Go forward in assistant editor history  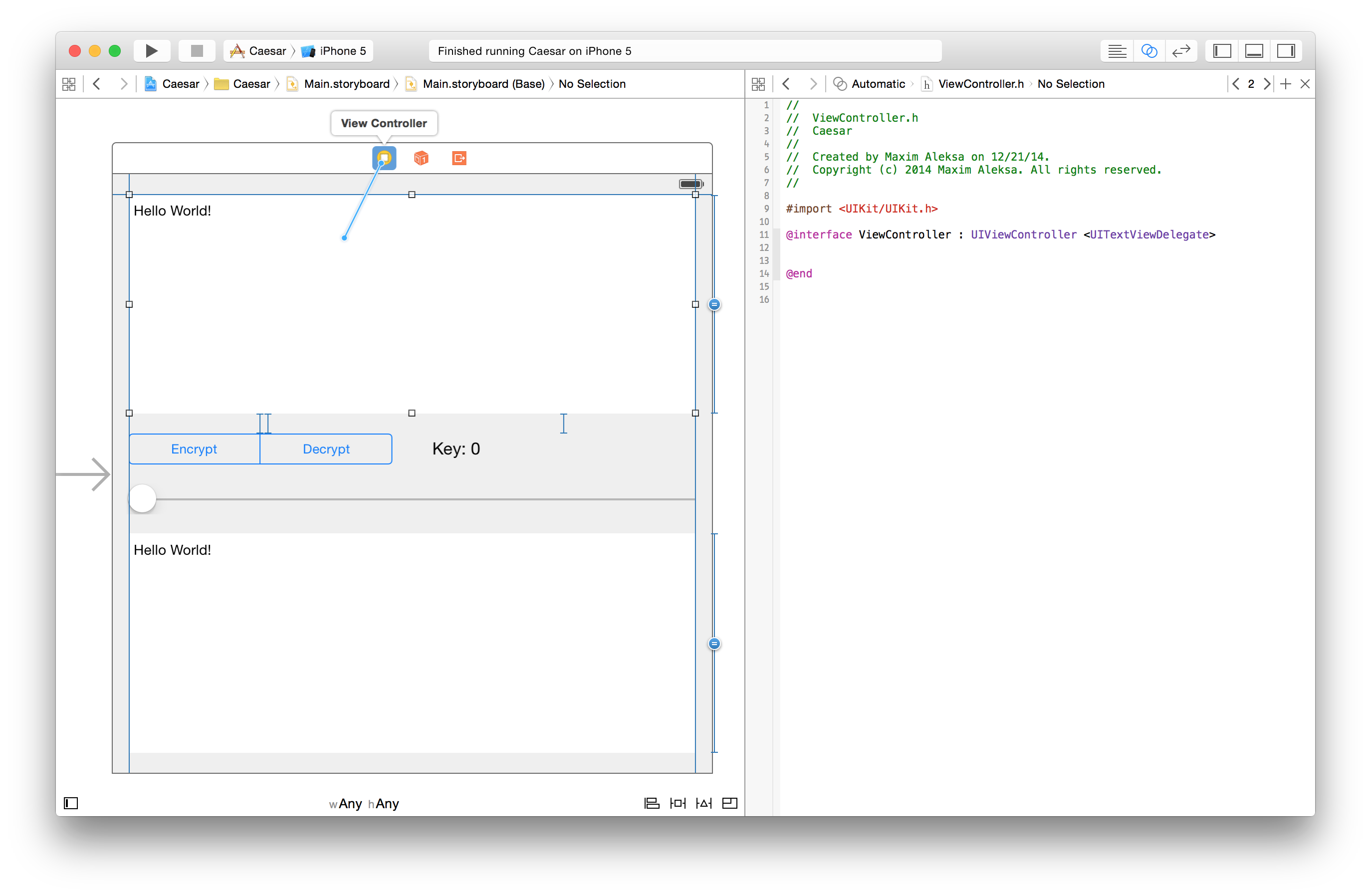(813, 84)
